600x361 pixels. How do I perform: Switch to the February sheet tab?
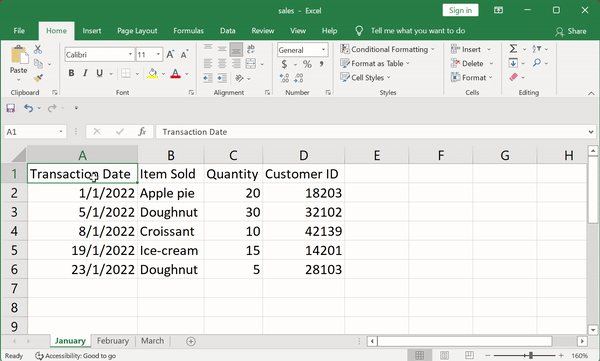(112, 341)
